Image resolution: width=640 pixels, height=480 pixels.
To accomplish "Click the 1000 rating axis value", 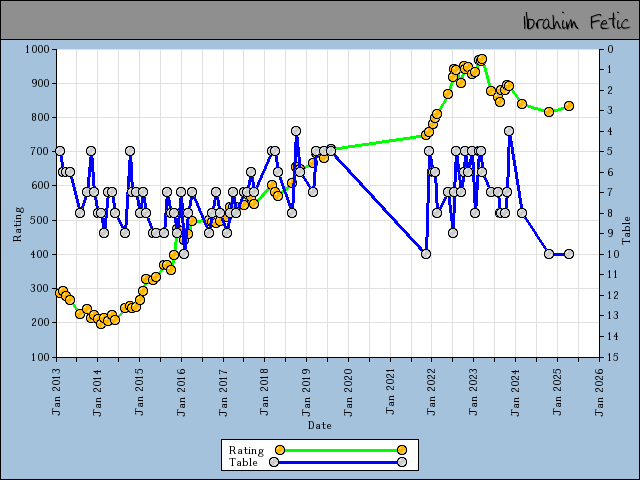I will [x=37, y=49].
